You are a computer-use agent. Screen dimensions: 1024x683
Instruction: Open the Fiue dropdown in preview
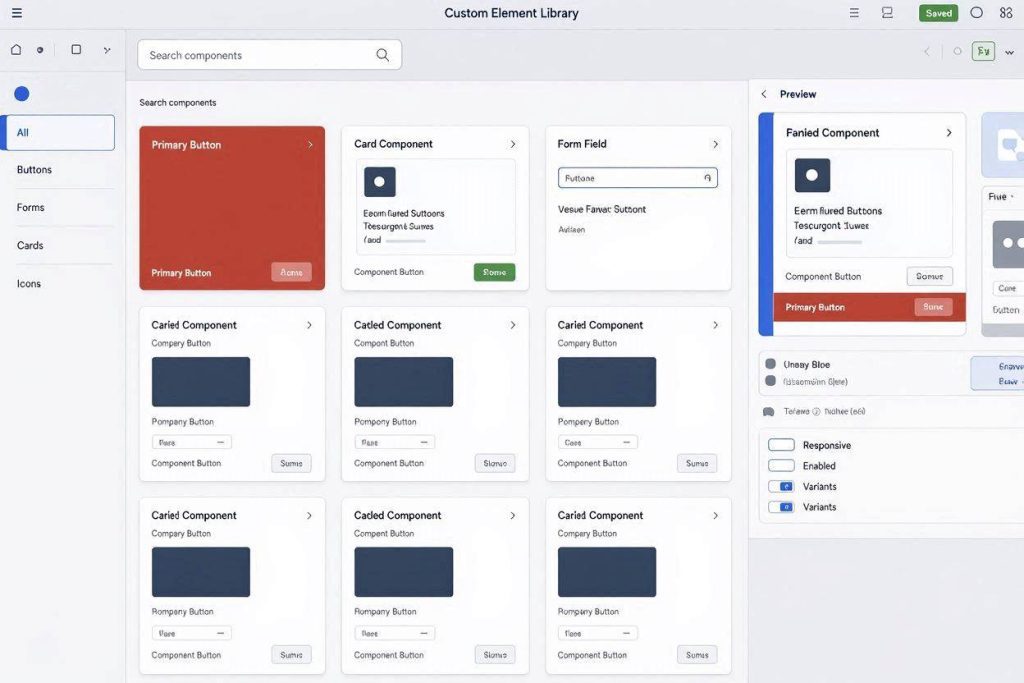click(x=1002, y=197)
